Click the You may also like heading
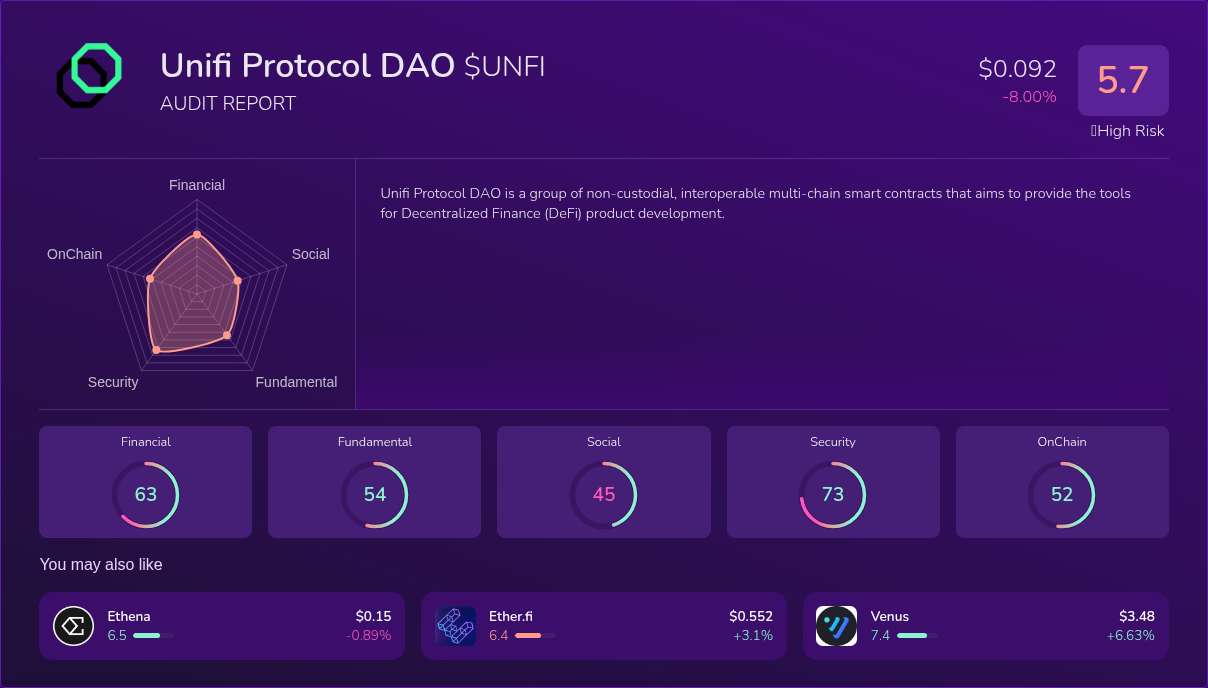This screenshot has height=688, width=1208. (101, 564)
